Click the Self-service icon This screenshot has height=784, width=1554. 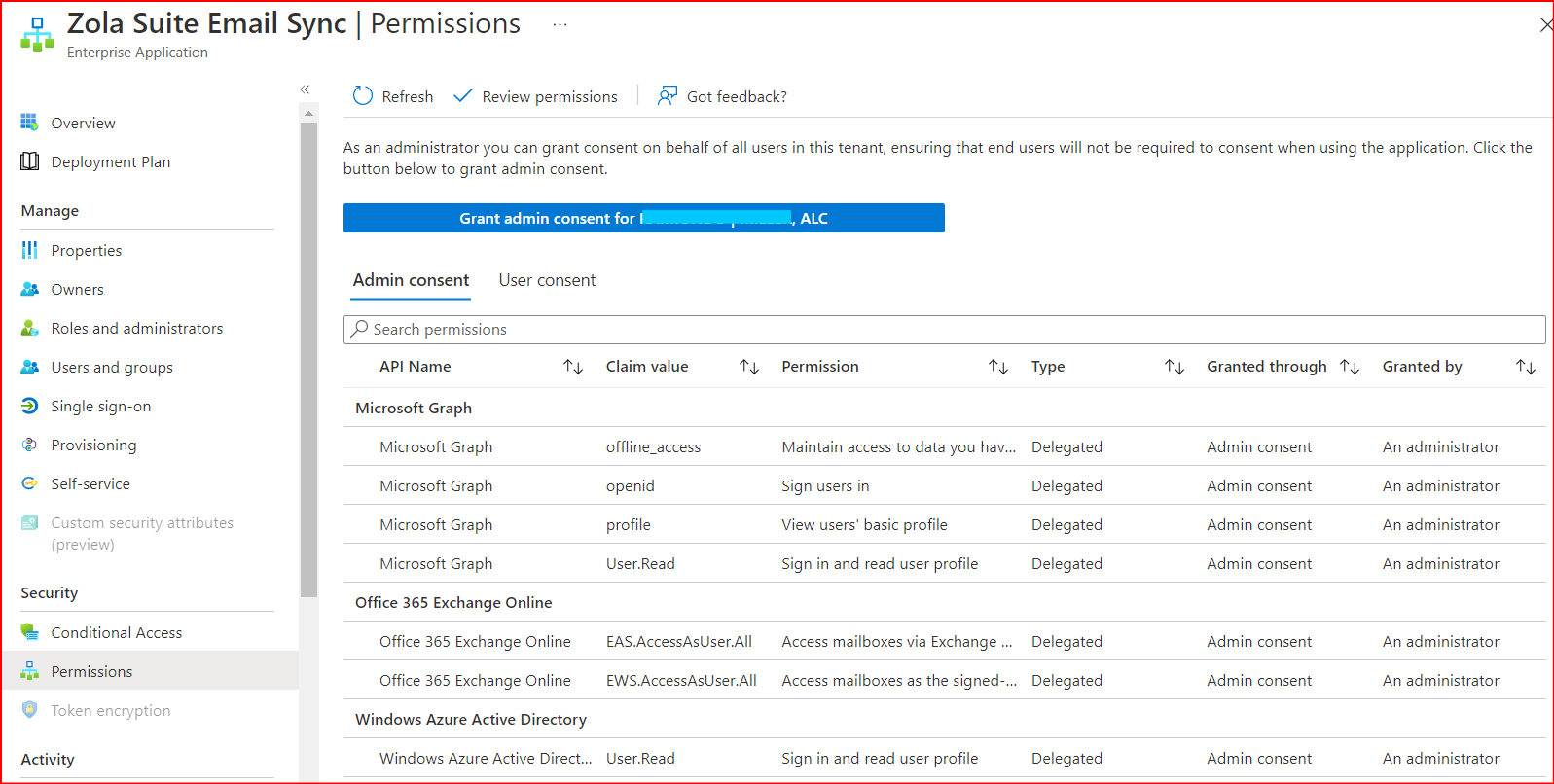point(29,483)
